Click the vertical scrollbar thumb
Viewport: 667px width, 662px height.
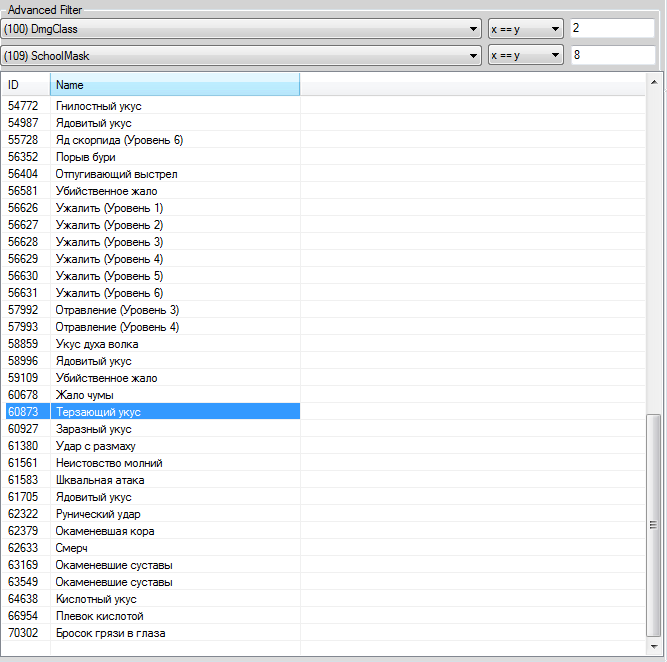click(653, 524)
